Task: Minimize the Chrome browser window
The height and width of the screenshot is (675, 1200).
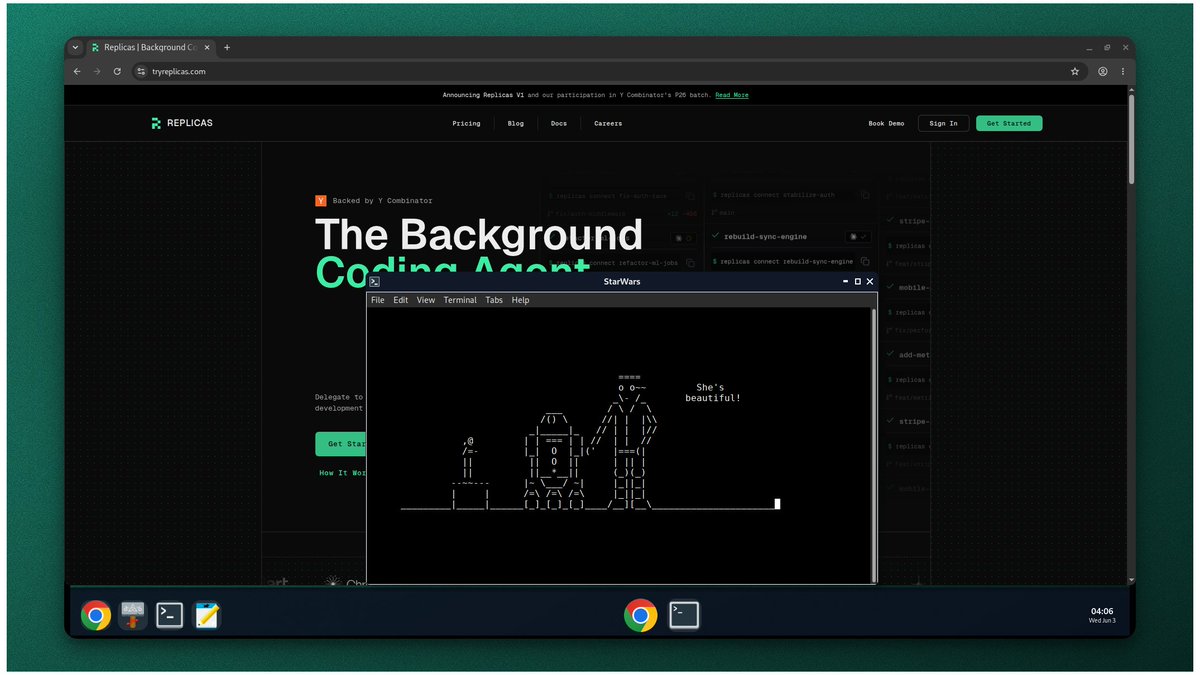Action: tap(1090, 47)
